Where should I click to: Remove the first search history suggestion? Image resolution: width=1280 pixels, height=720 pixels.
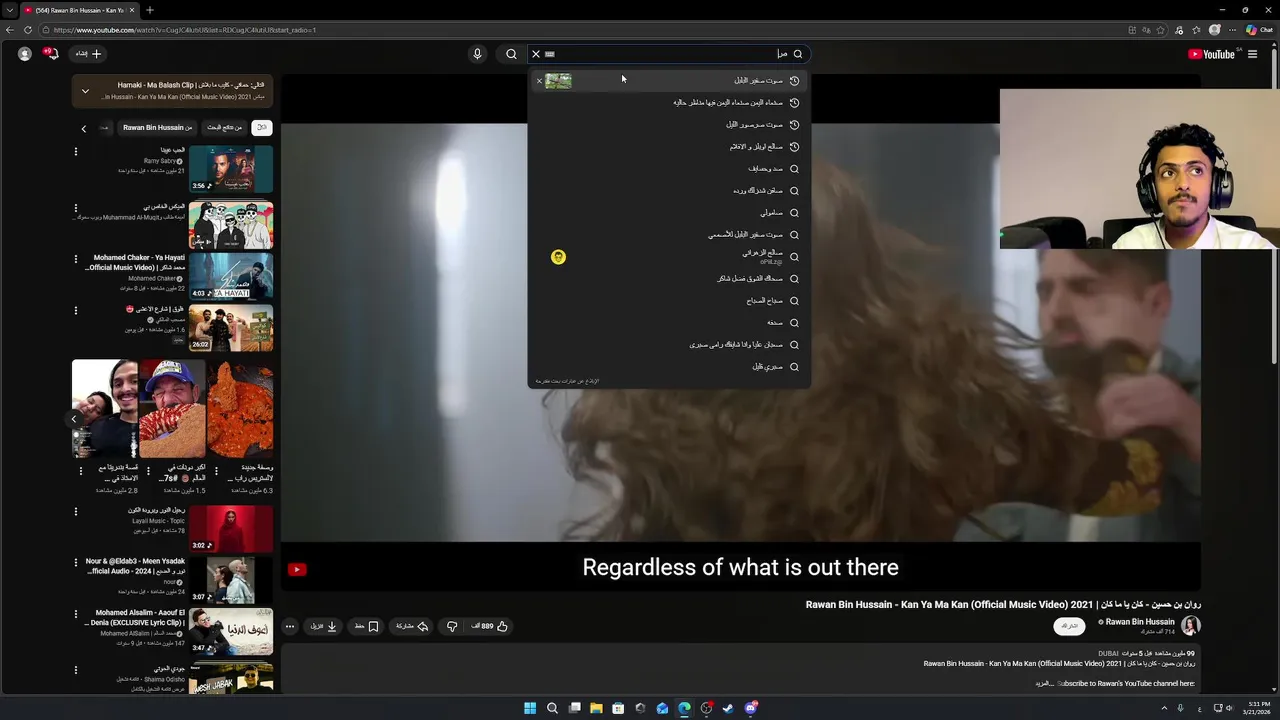click(x=539, y=81)
